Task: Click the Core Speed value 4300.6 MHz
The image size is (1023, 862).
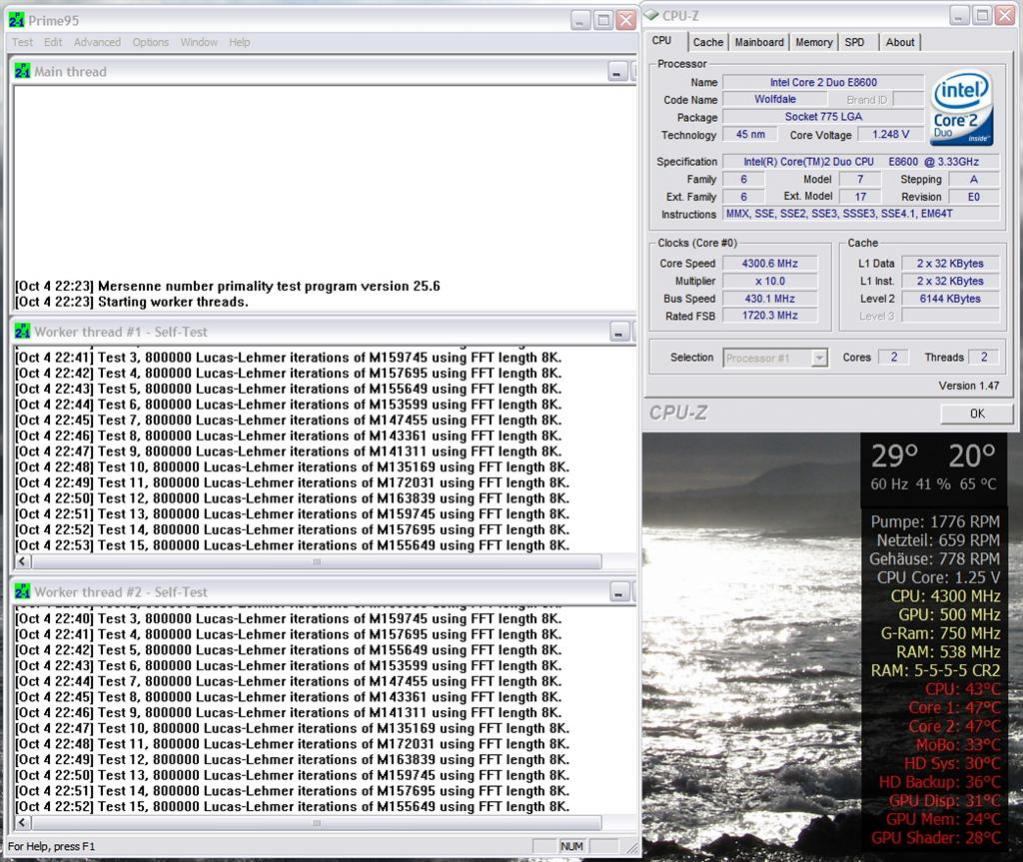Action: click(x=770, y=264)
